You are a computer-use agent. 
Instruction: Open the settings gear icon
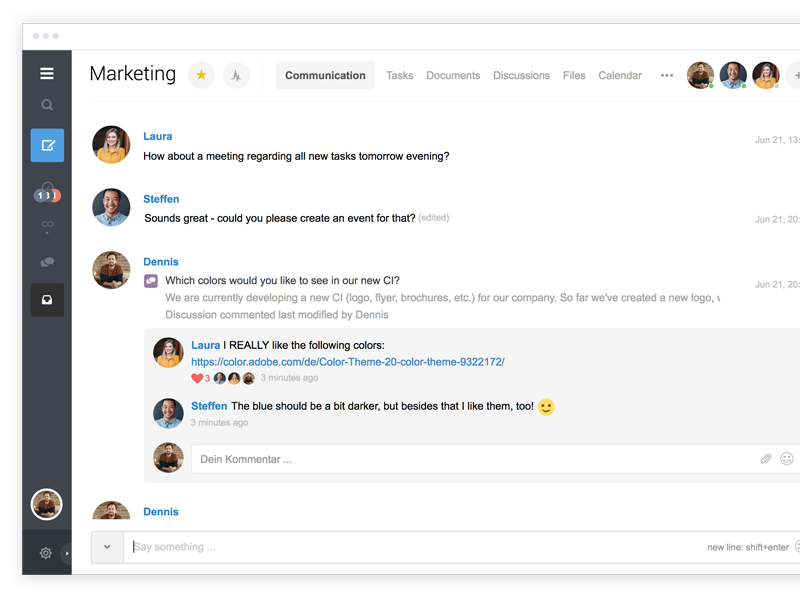pyautogui.click(x=46, y=553)
